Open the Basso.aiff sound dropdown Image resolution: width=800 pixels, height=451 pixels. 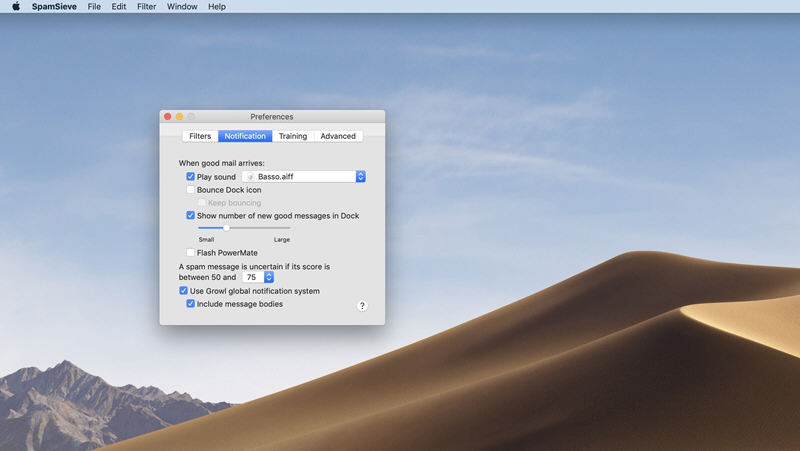click(304, 177)
